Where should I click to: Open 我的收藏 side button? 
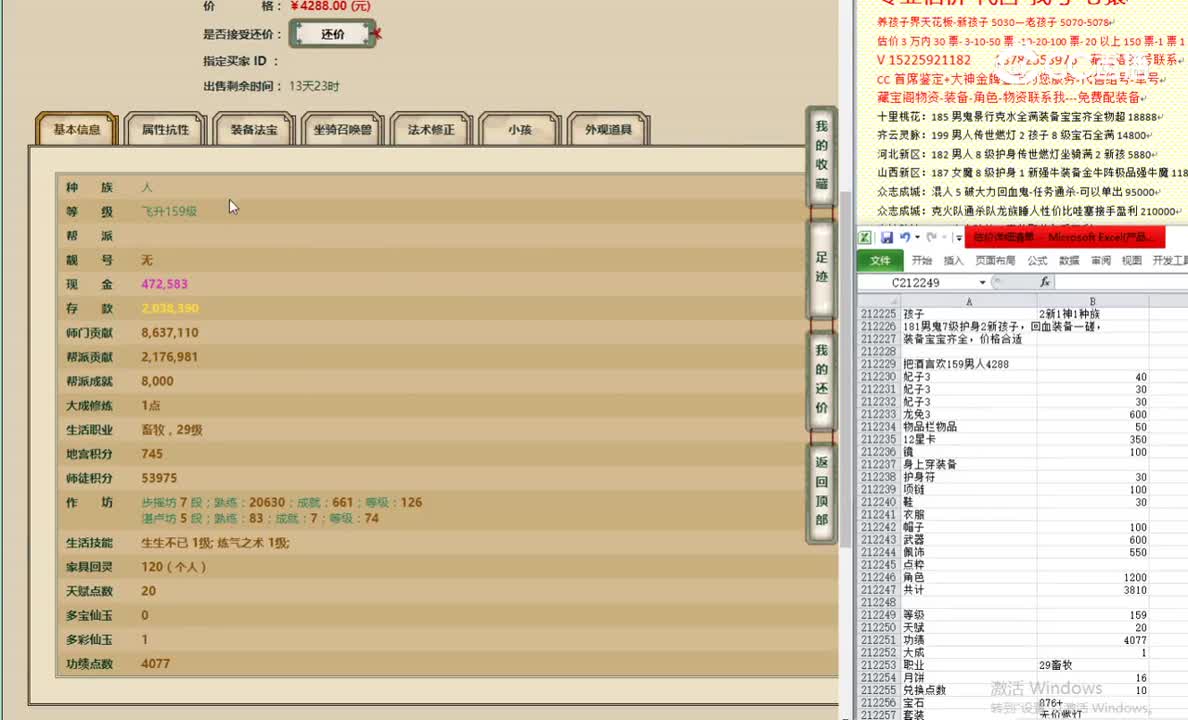(821, 155)
